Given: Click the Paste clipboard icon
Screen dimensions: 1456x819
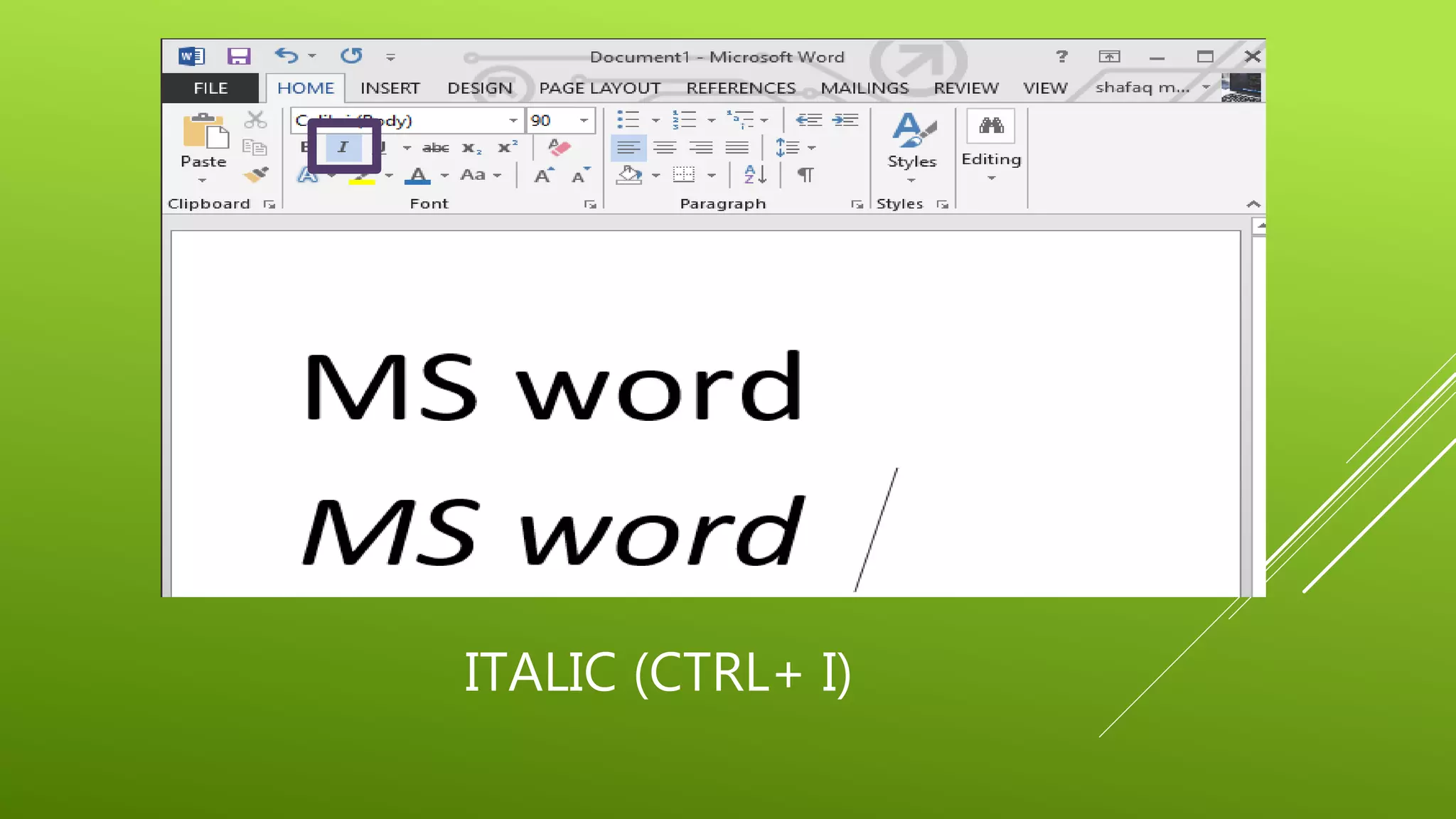Looking at the screenshot, I should (x=205, y=132).
